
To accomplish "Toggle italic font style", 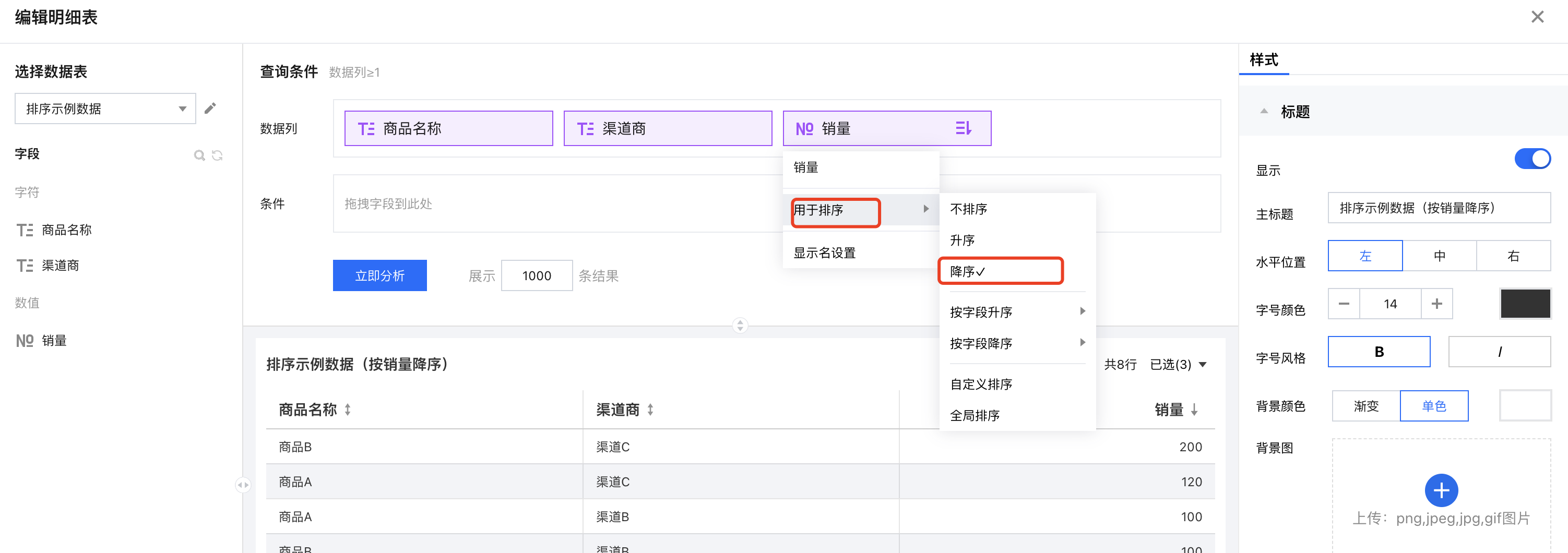I will click(x=1499, y=352).
